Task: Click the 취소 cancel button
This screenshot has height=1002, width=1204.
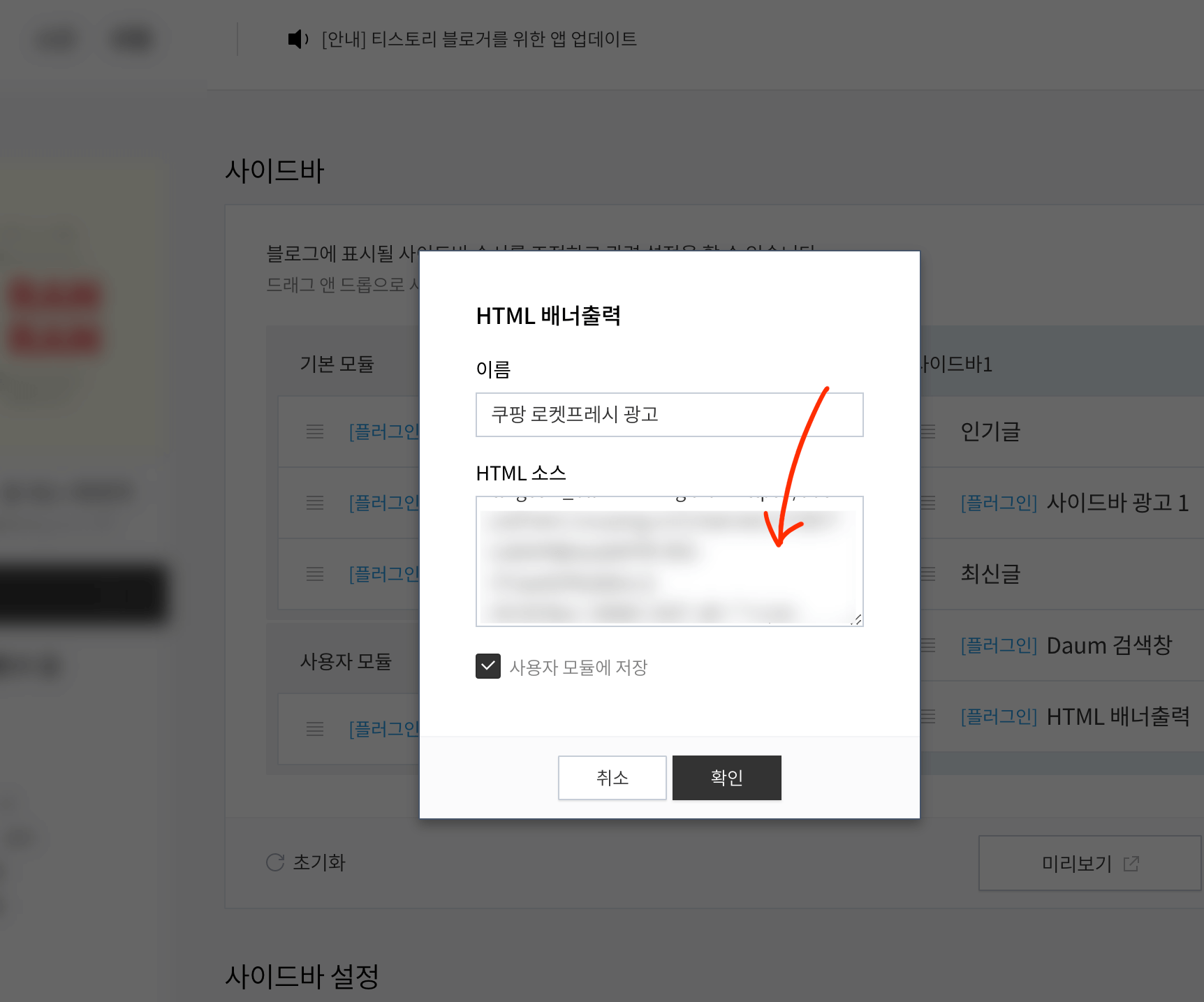Action: [612, 777]
